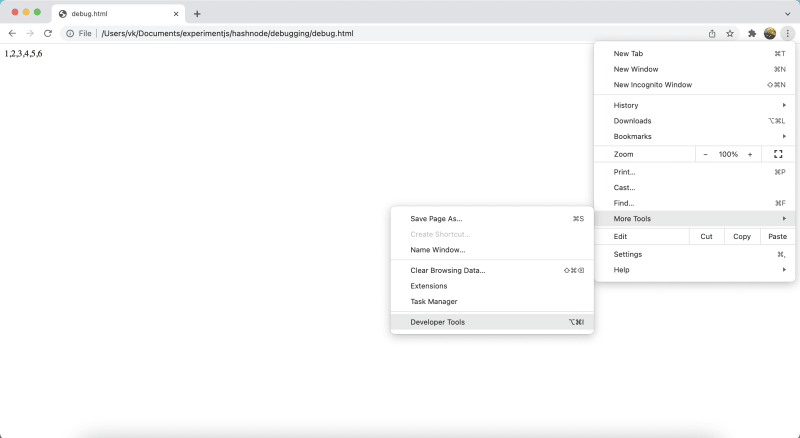This screenshot has height=438, width=800.
Task: Click the forward navigation arrow
Action: (30, 34)
